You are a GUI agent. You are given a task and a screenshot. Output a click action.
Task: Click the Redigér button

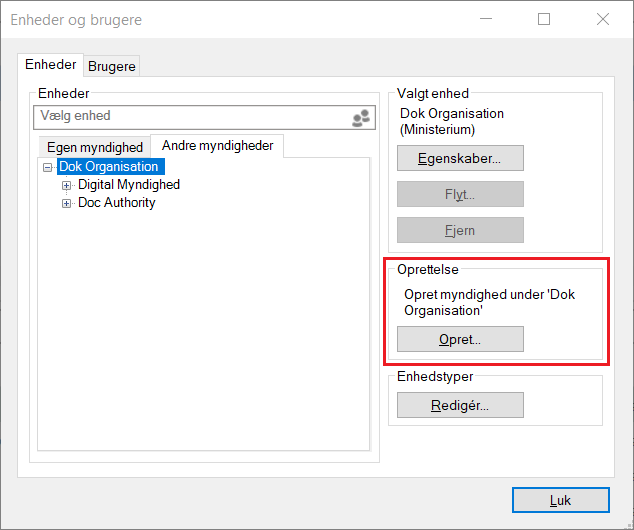coord(460,405)
